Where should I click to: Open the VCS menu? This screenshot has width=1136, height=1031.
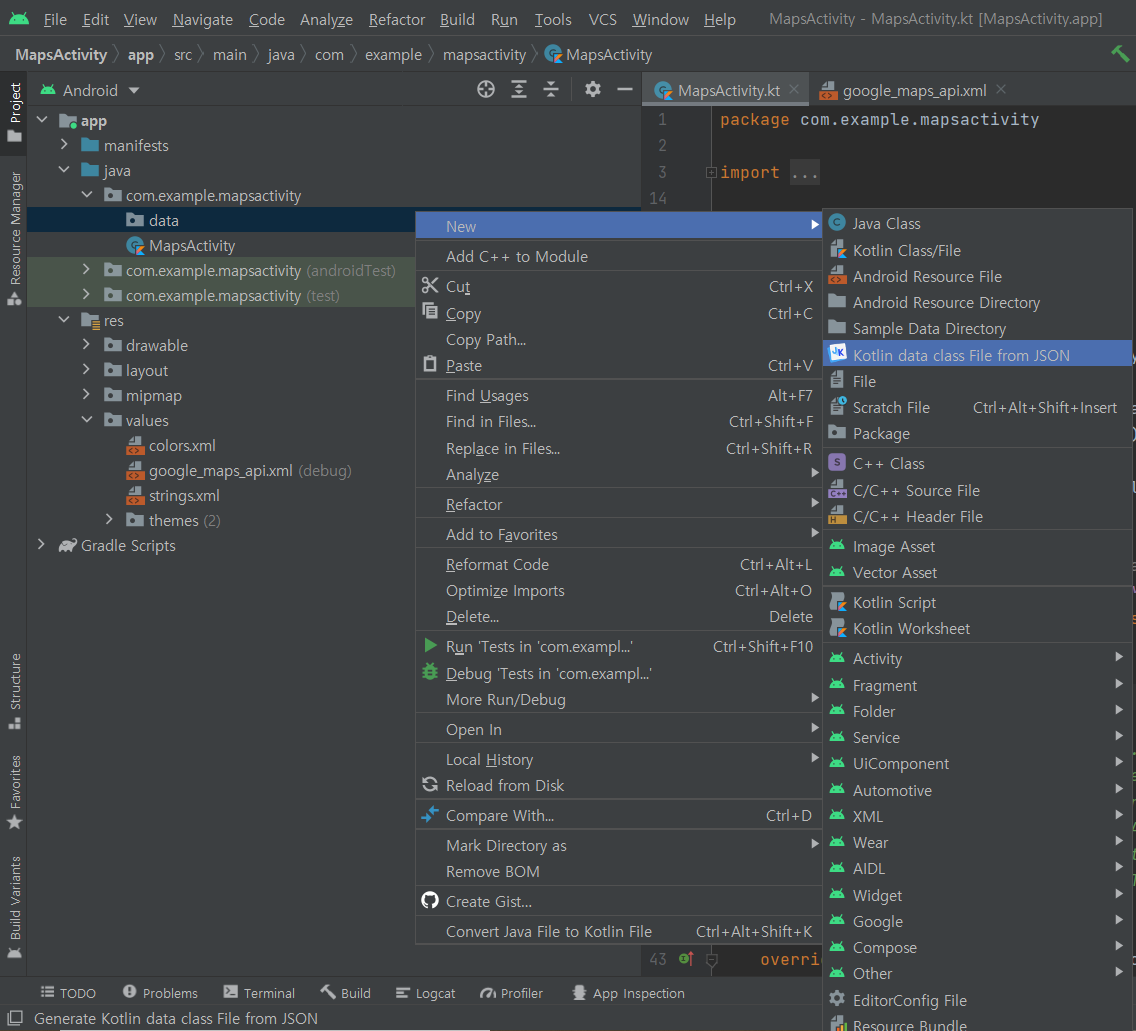(603, 20)
